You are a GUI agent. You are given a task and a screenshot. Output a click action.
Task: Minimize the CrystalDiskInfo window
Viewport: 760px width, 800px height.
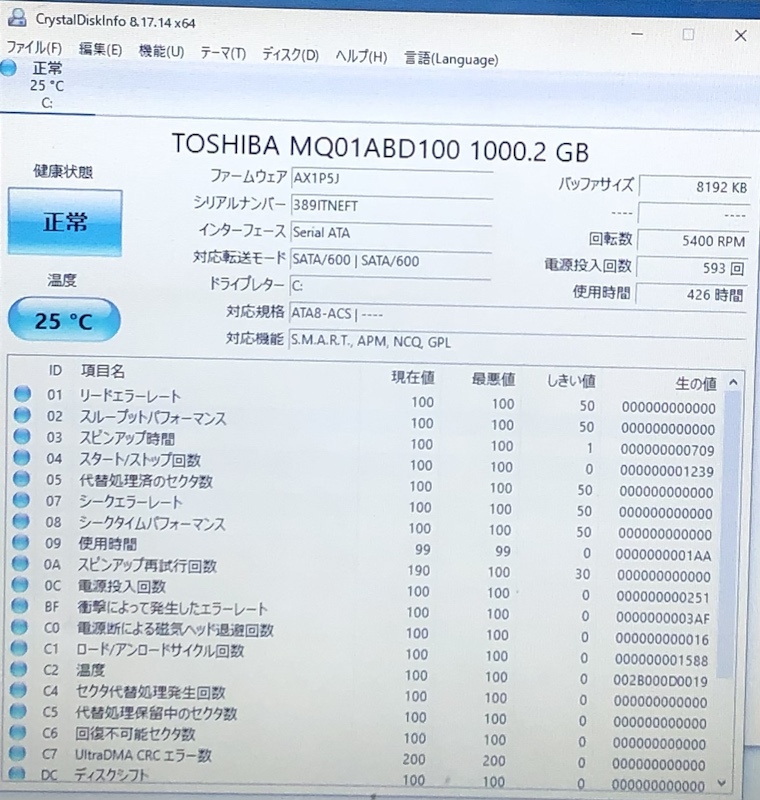pos(637,34)
